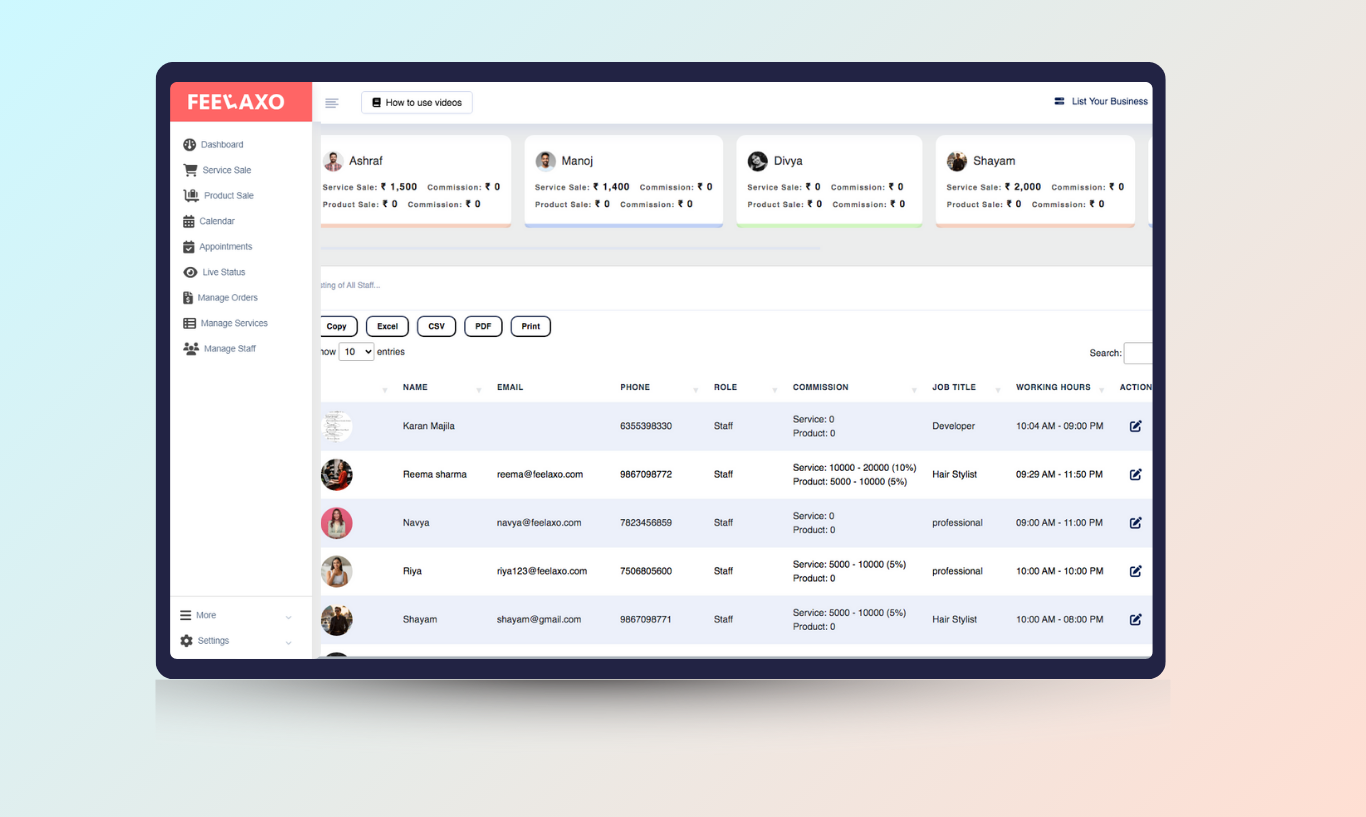
Task: Expand the Settings menu in the sidebar
Action: pyautogui.click(x=213, y=640)
